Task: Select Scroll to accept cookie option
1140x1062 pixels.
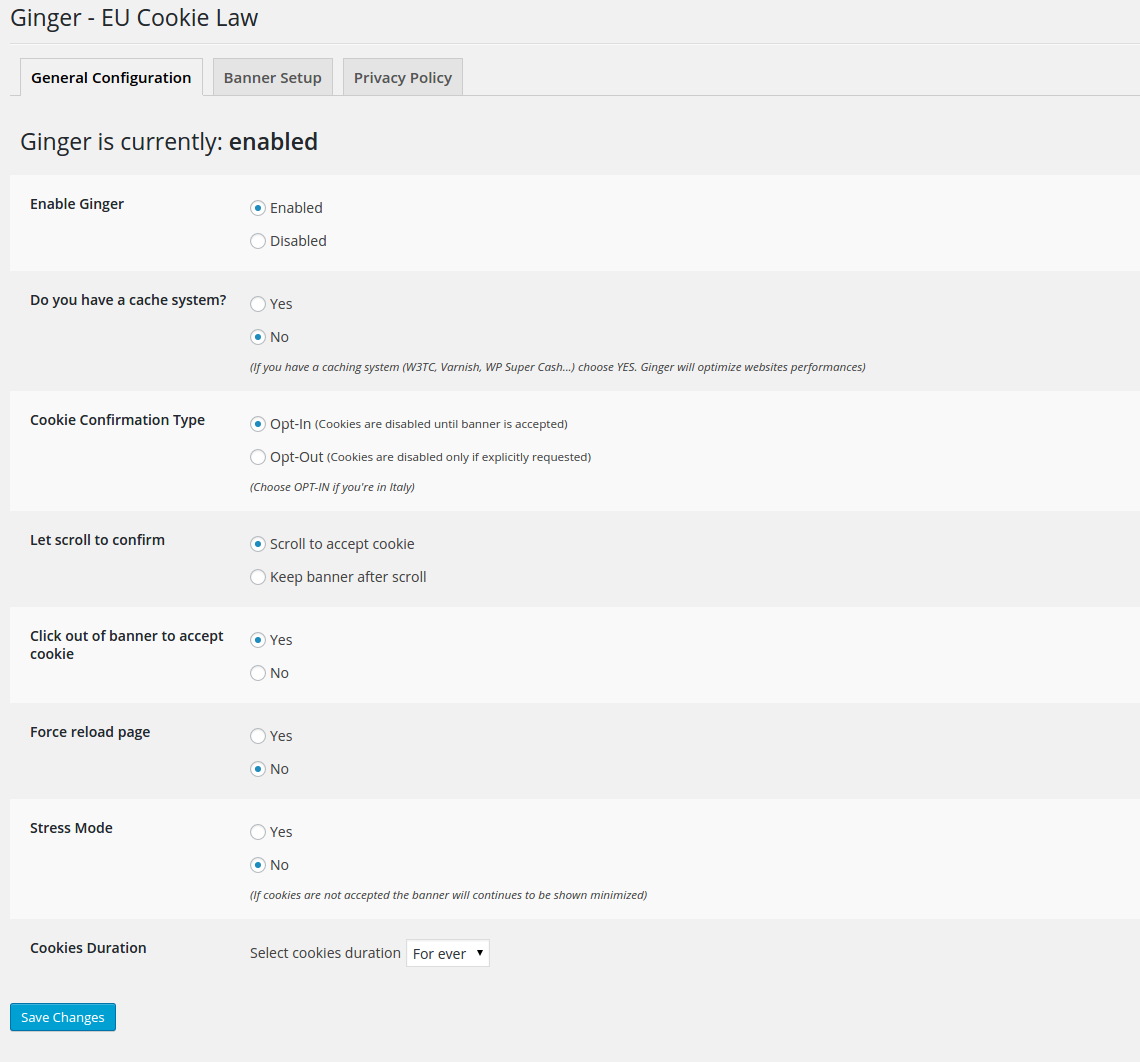Action: [257, 544]
